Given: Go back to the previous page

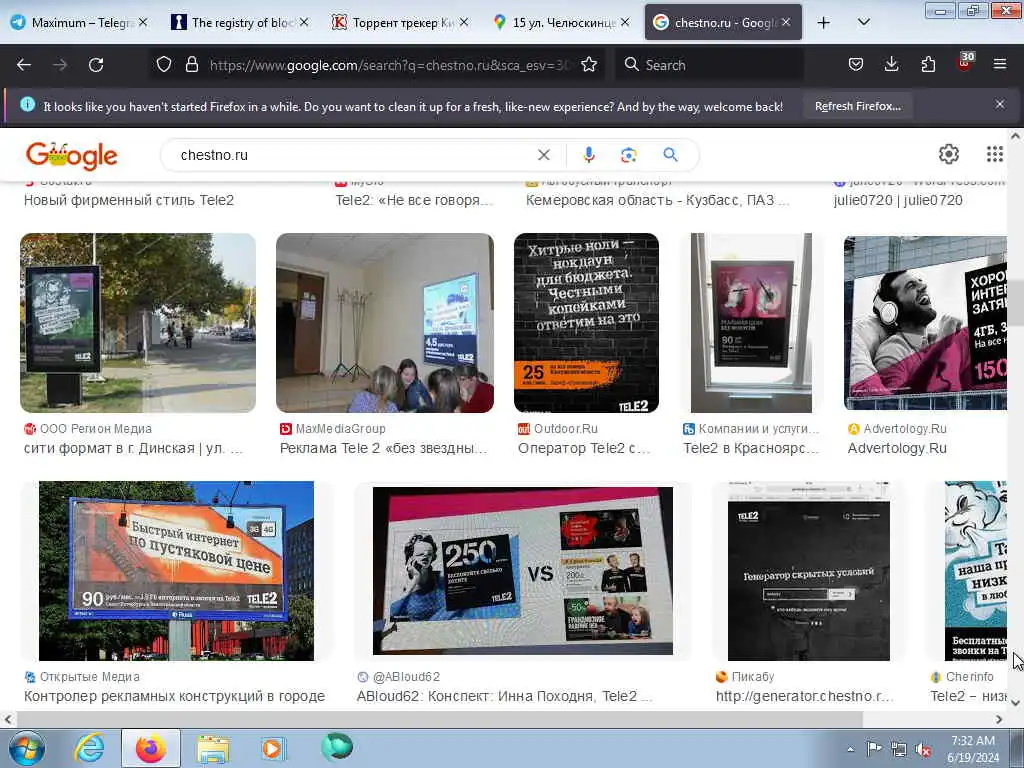Looking at the screenshot, I should point(24,65).
